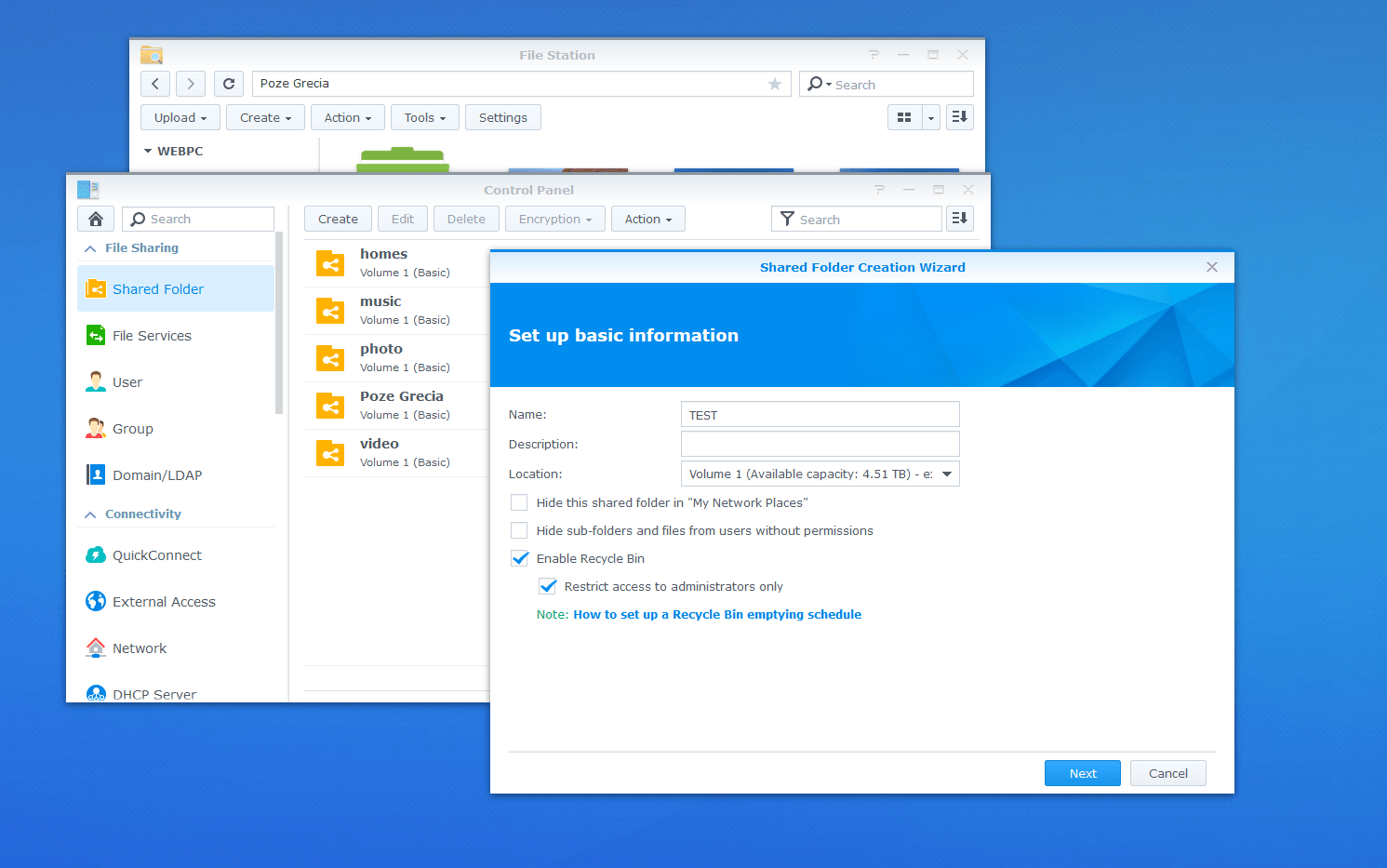Click the Description input field

pyautogui.click(x=820, y=444)
